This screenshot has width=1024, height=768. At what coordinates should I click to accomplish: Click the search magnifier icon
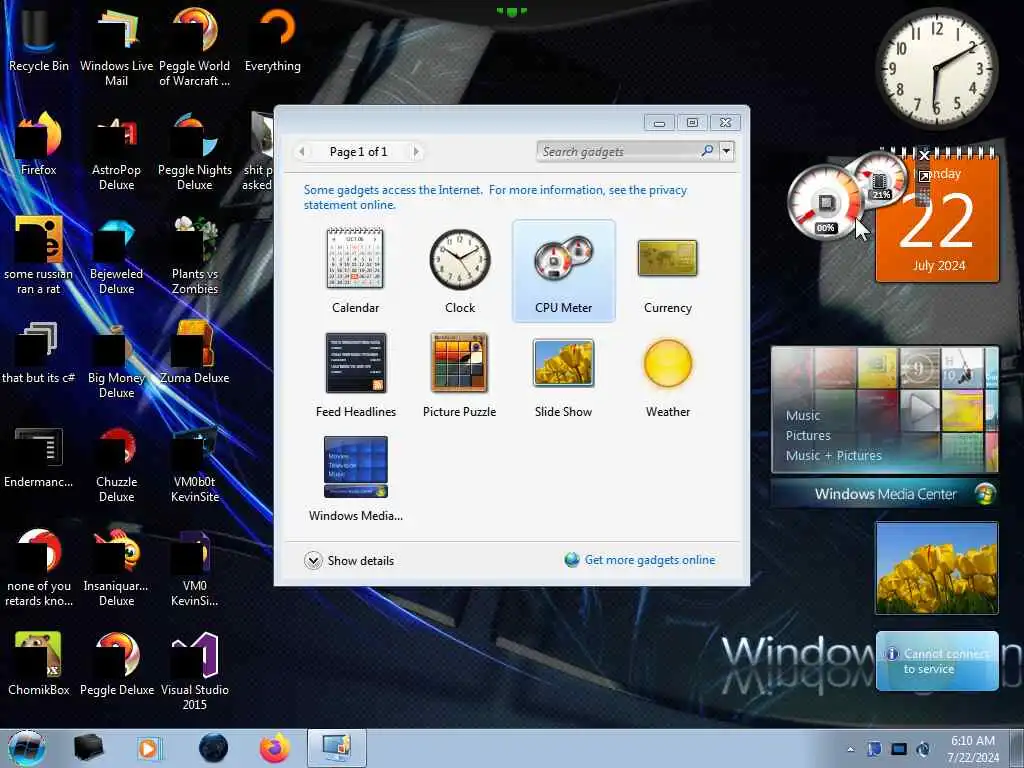click(x=707, y=151)
